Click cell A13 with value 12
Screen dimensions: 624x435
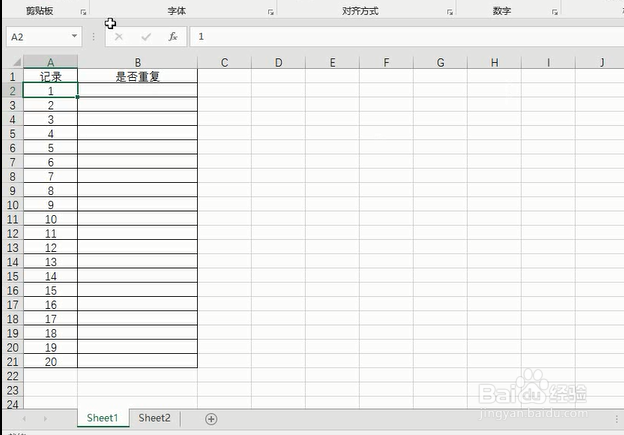(51, 248)
